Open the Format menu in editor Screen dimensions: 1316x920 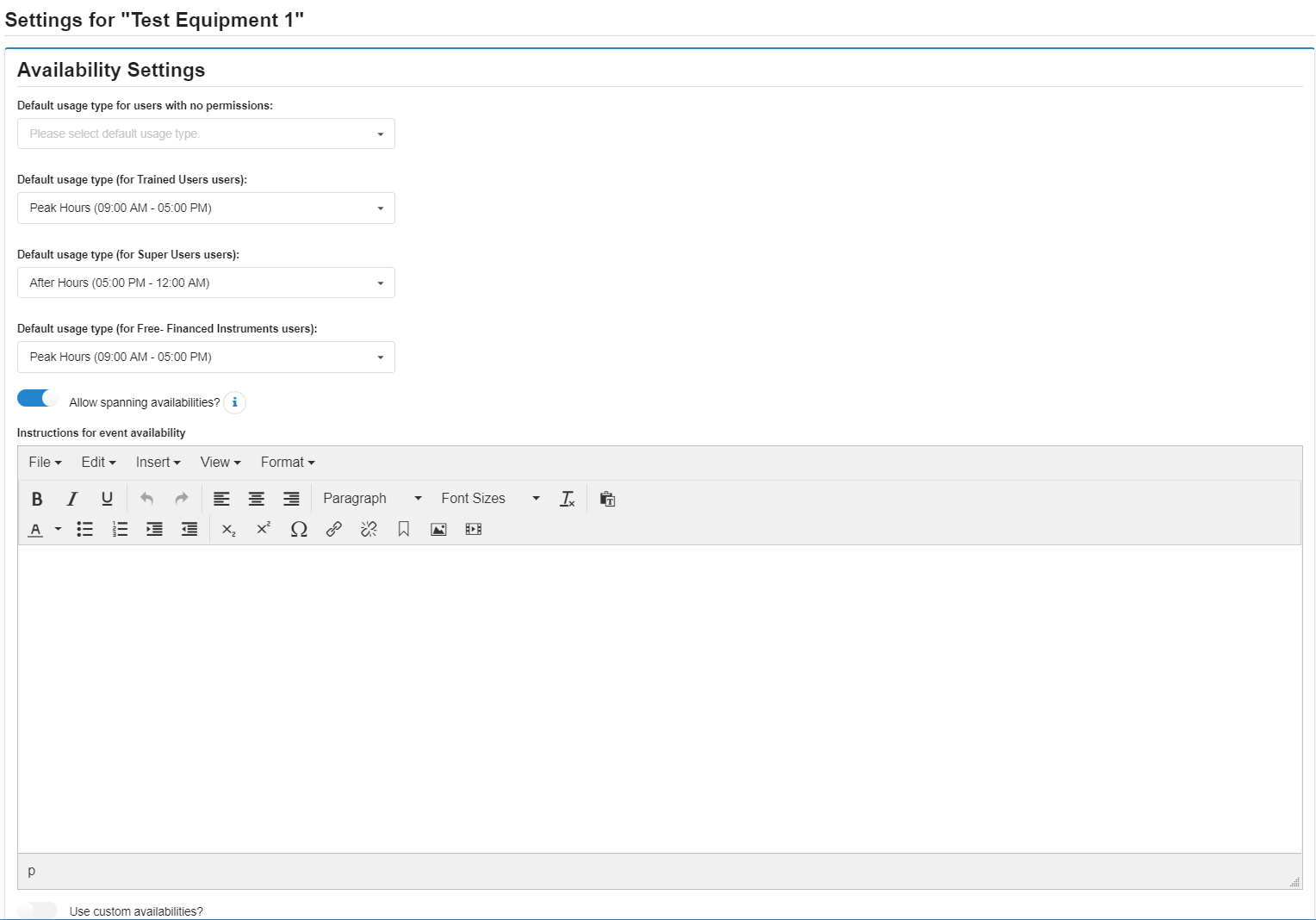pyautogui.click(x=288, y=463)
